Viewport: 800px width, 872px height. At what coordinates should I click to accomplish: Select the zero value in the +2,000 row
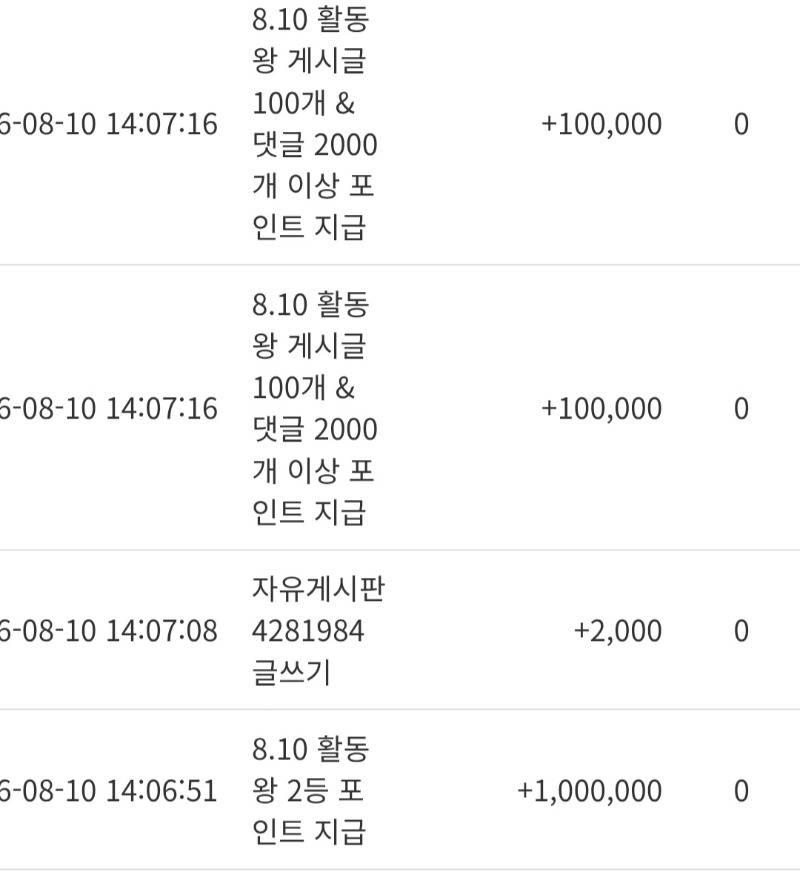click(x=741, y=631)
